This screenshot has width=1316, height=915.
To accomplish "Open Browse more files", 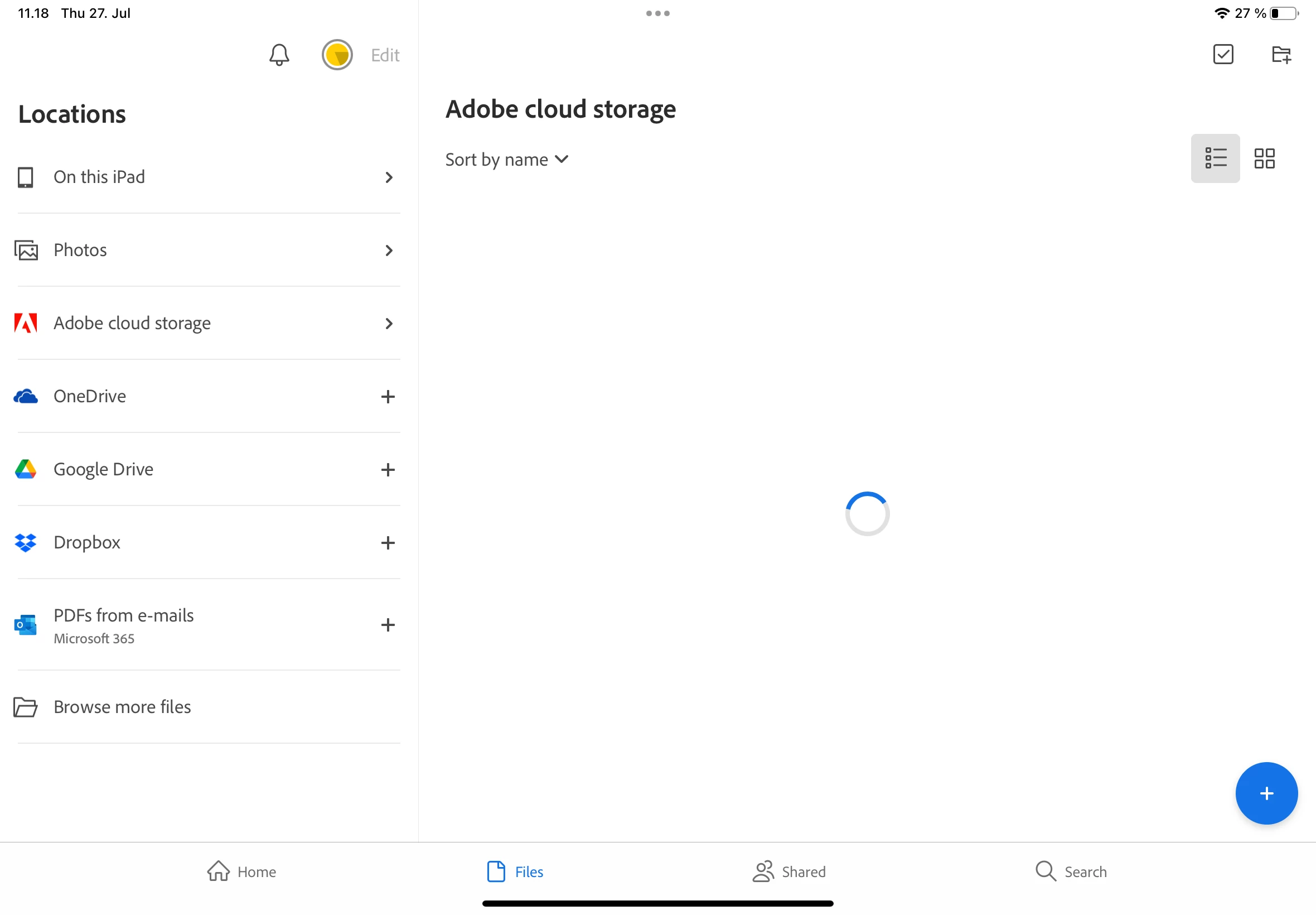I will pos(122,707).
